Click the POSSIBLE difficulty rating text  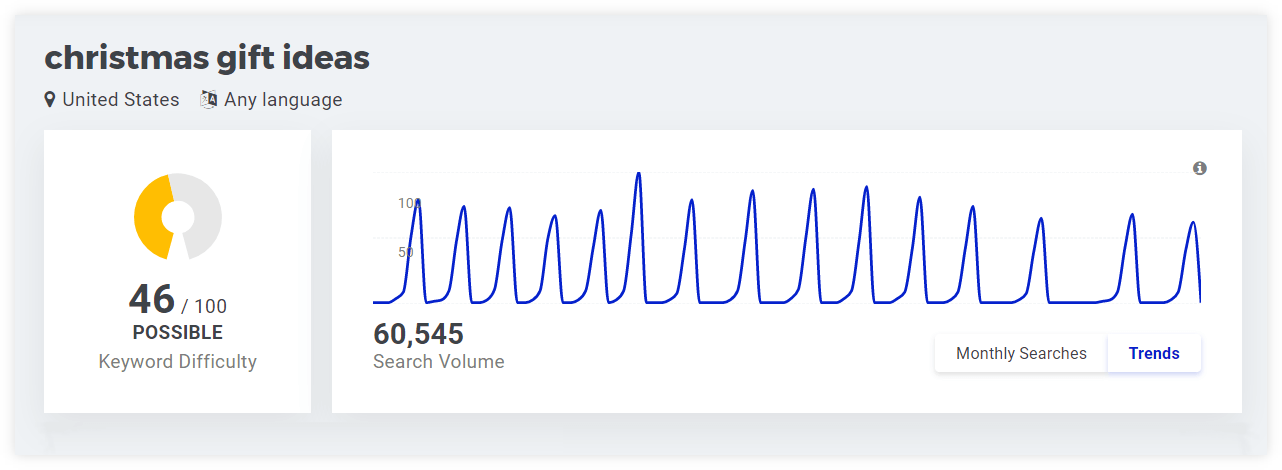click(178, 333)
